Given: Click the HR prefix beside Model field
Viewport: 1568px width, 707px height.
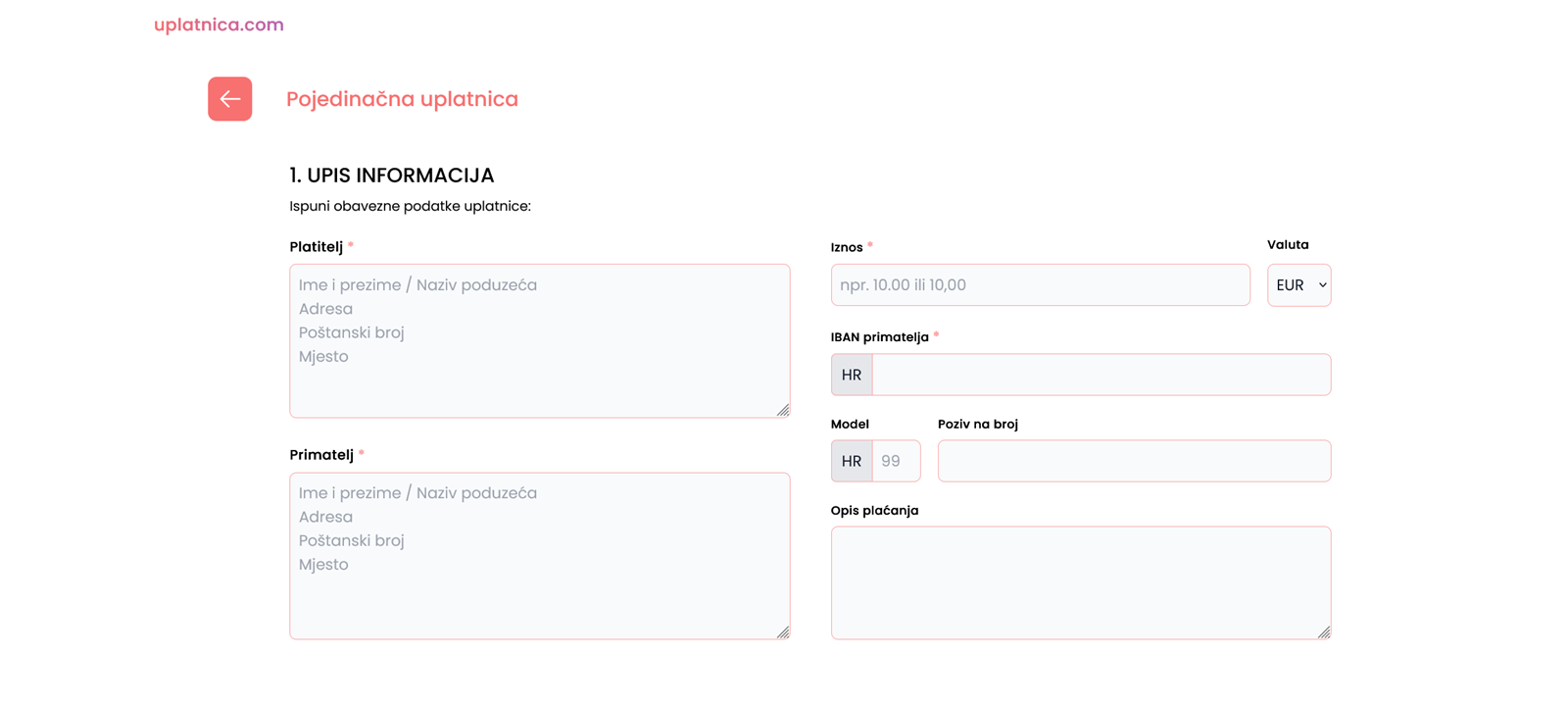Looking at the screenshot, I should click(852, 461).
